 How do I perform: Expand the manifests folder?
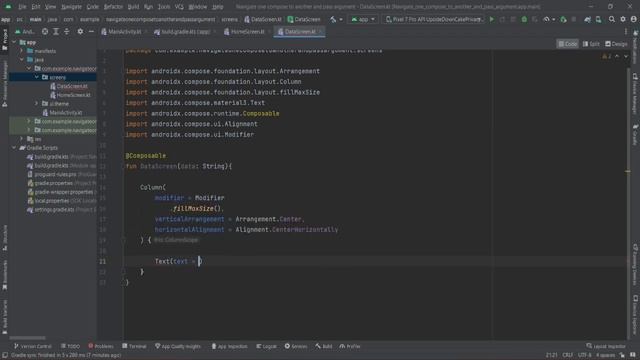click(x=22, y=51)
